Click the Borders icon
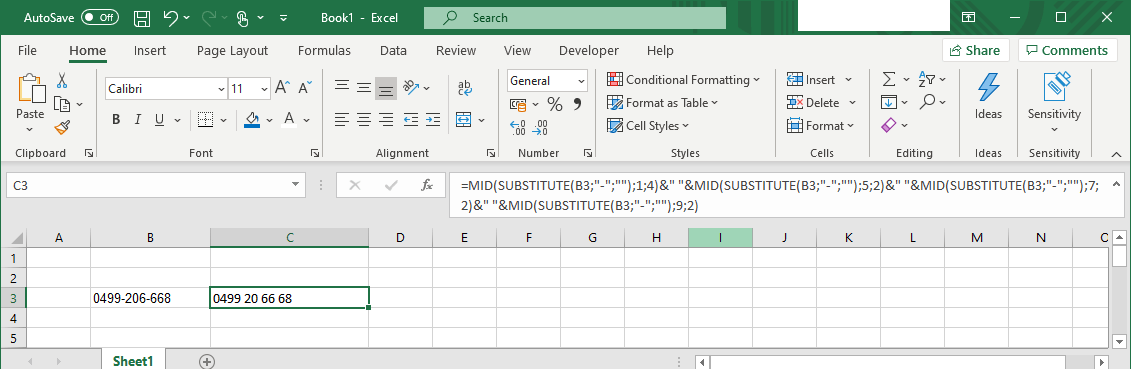The width and height of the screenshot is (1131, 369). coord(206,120)
